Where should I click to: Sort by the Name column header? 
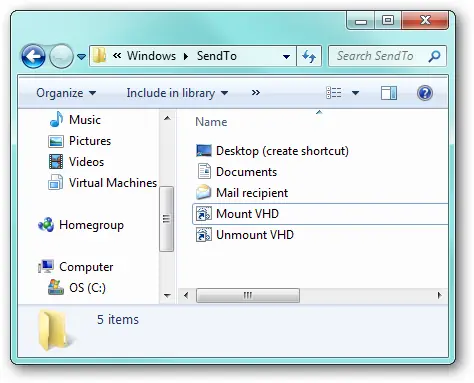[211, 122]
